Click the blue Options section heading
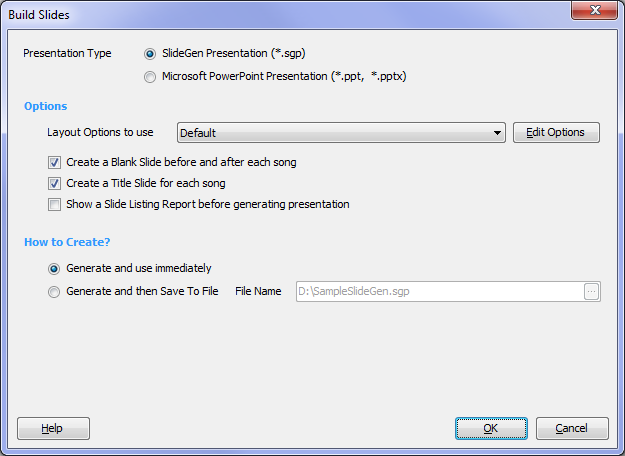625x456 pixels. coord(45,106)
